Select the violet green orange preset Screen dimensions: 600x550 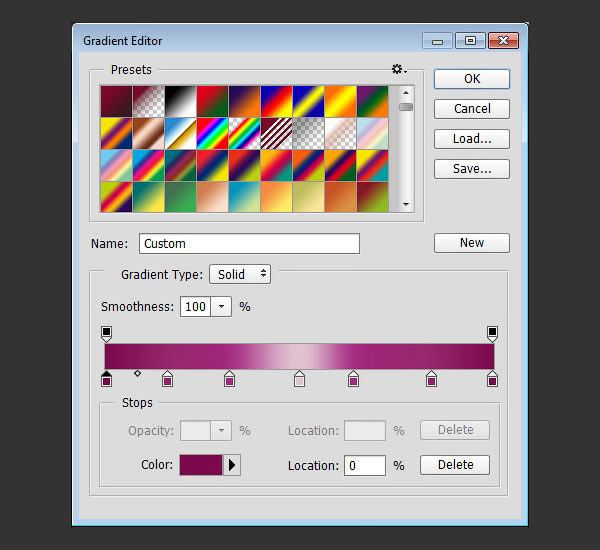click(x=372, y=101)
